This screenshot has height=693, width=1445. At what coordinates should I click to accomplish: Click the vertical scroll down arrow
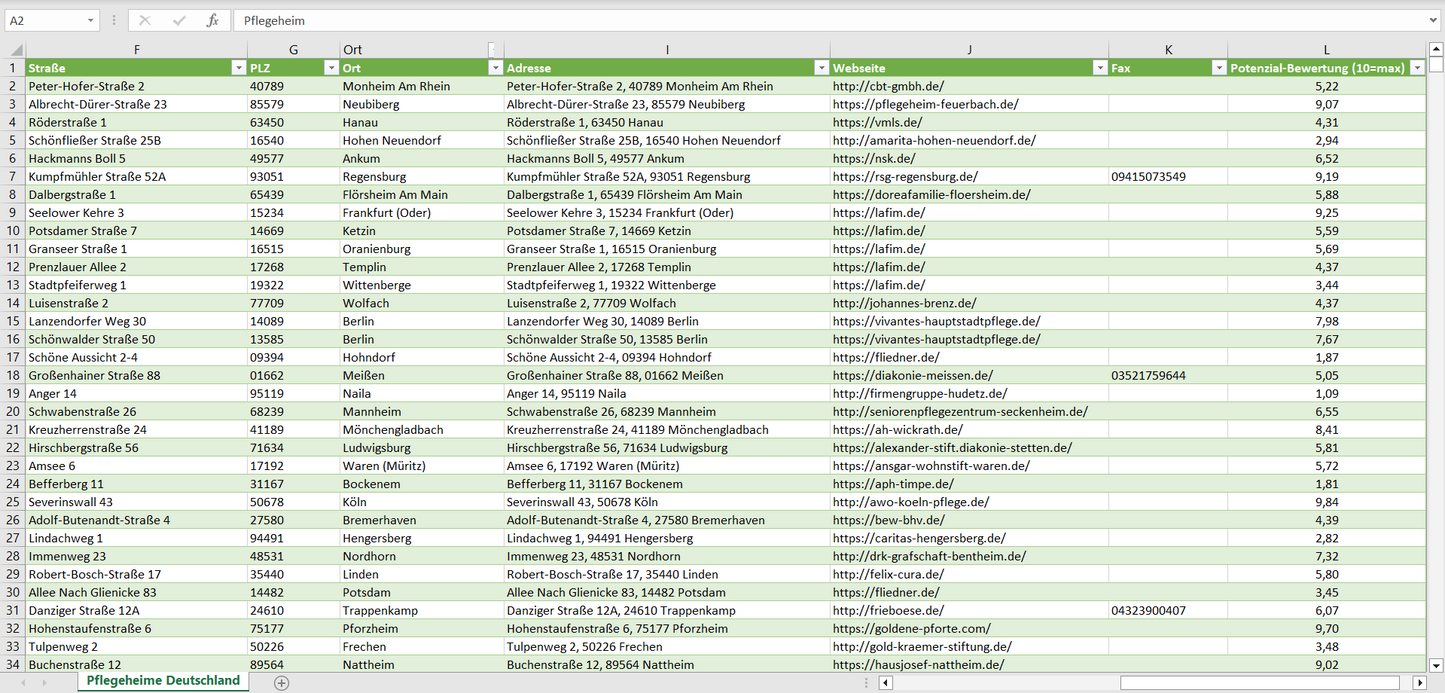pos(1436,664)
